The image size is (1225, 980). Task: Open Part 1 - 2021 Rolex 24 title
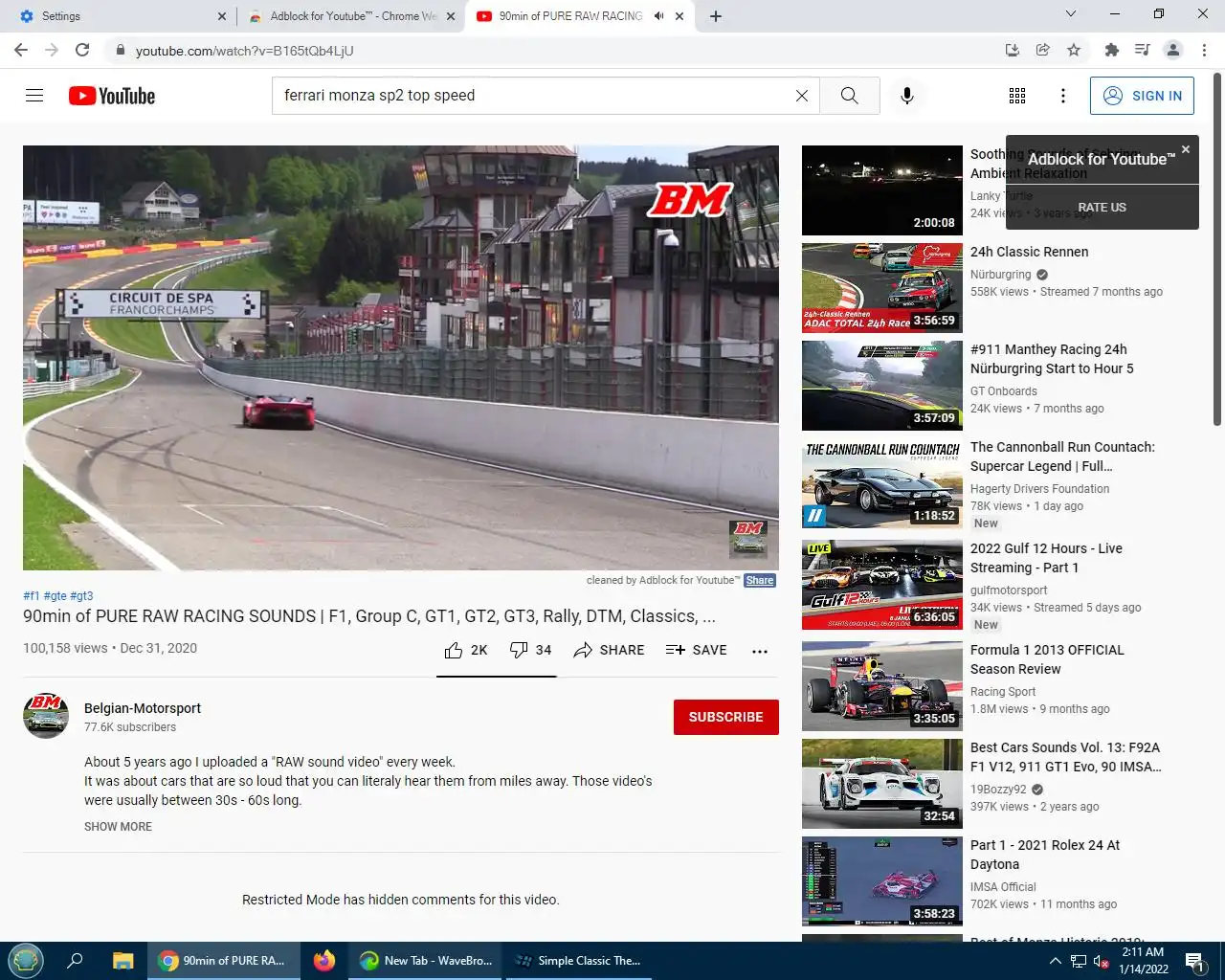pyautogui.click(x=1045, y=855)
